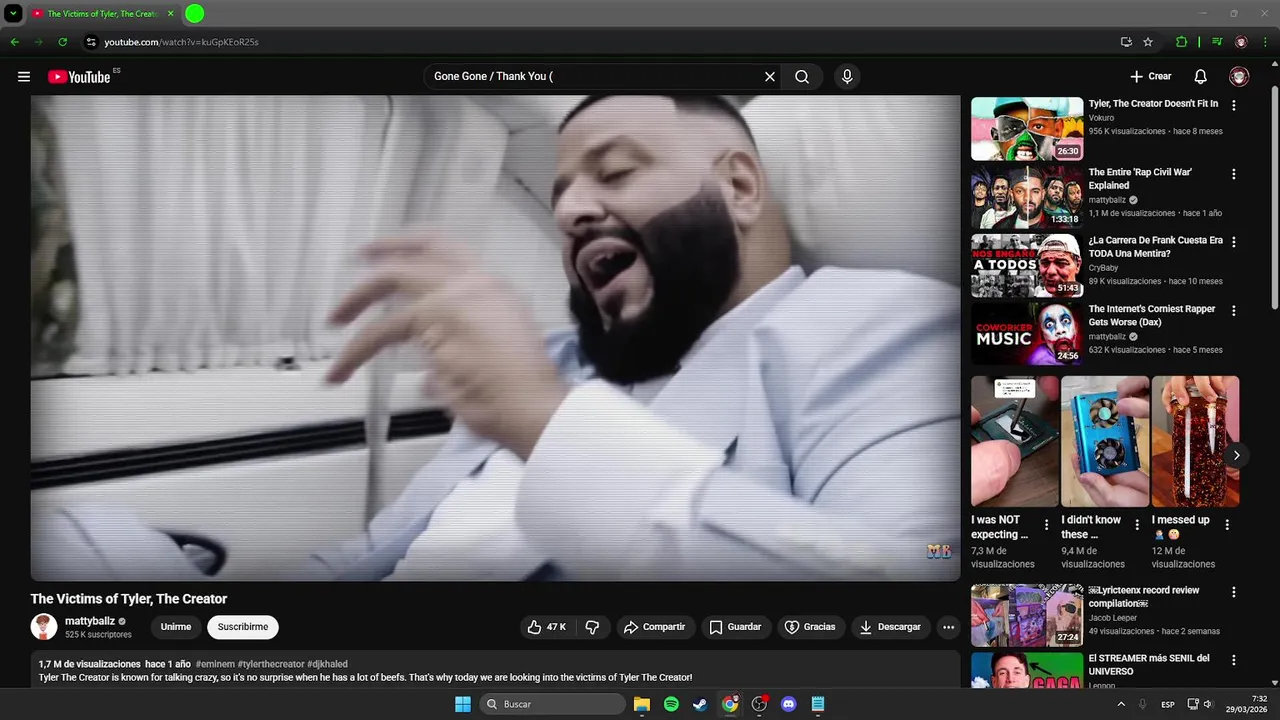Image resolution: width=1280 pixels, height=720 pixels.
Task: Go to the YouTube home logo
Action: pyautogui.click(x=79, y=77)
